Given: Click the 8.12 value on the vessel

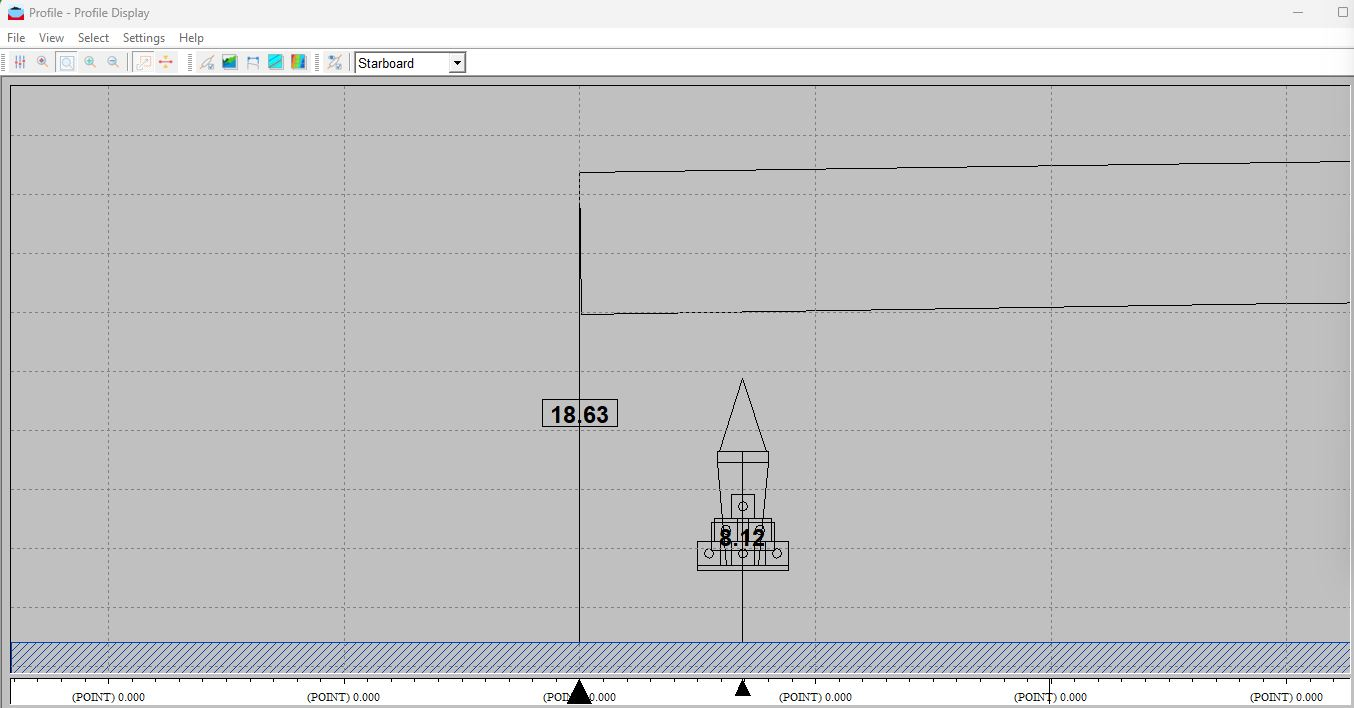Looking at the screenshot, I should 742,538.
